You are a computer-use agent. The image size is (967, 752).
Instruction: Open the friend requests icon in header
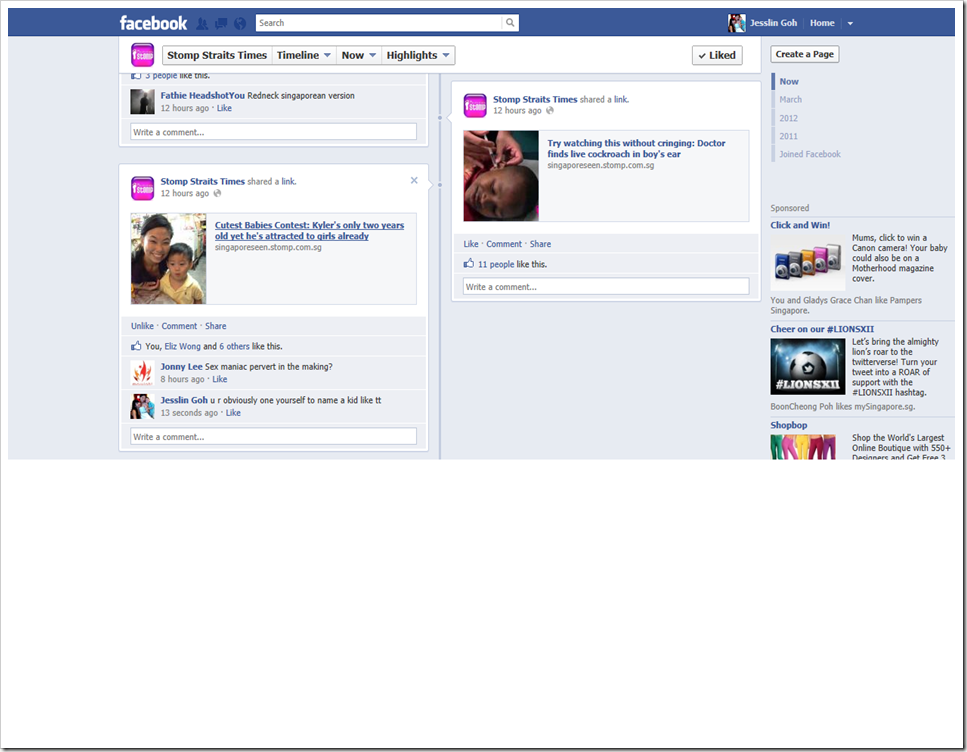[x=202, y=23]
